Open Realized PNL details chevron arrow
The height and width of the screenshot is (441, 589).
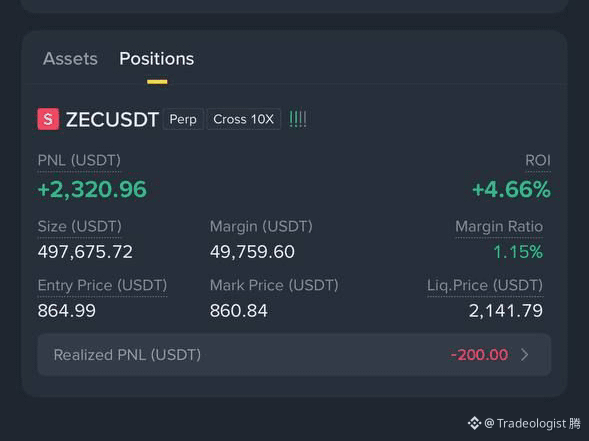pyautogui.click(x=525, y=355)
